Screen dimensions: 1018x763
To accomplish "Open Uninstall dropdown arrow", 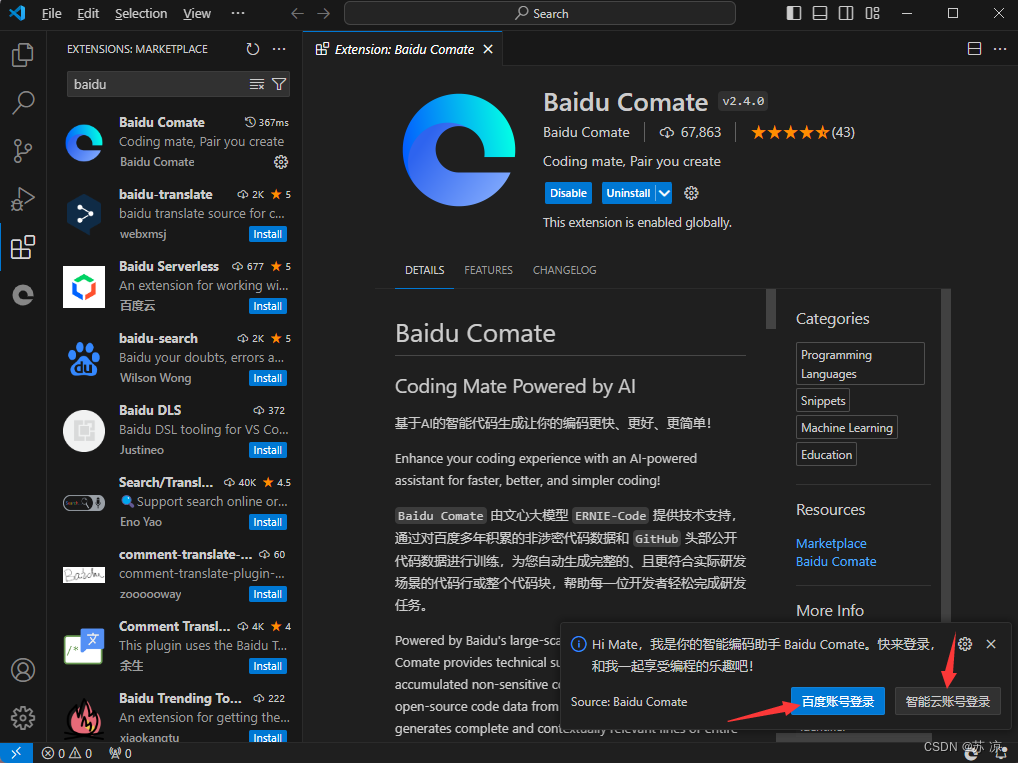I will 664,193.
